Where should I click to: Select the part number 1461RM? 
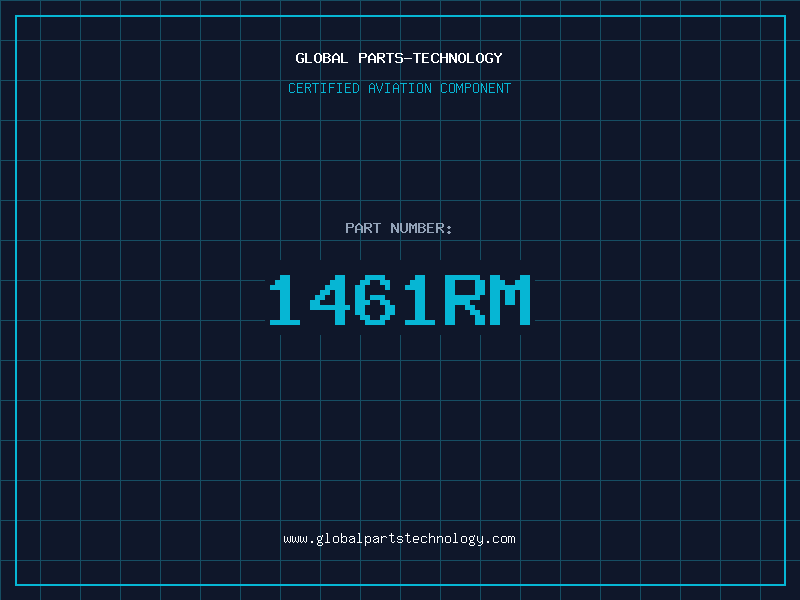click(x=399, y=300)
